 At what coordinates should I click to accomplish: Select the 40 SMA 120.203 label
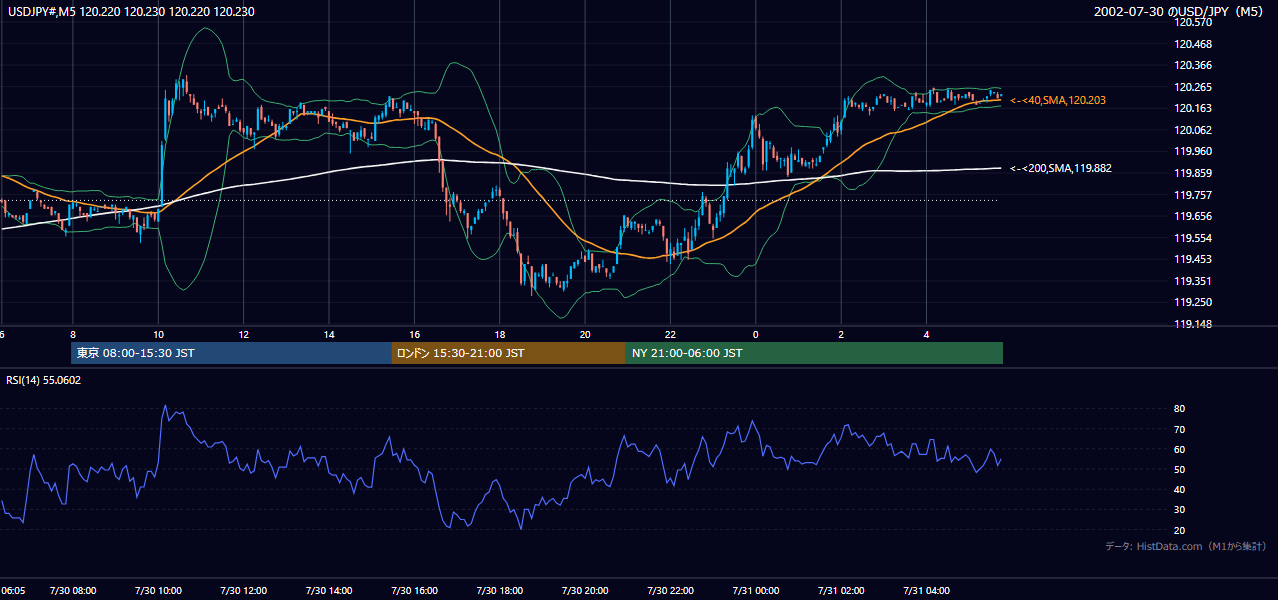[x=1057, y=100]
